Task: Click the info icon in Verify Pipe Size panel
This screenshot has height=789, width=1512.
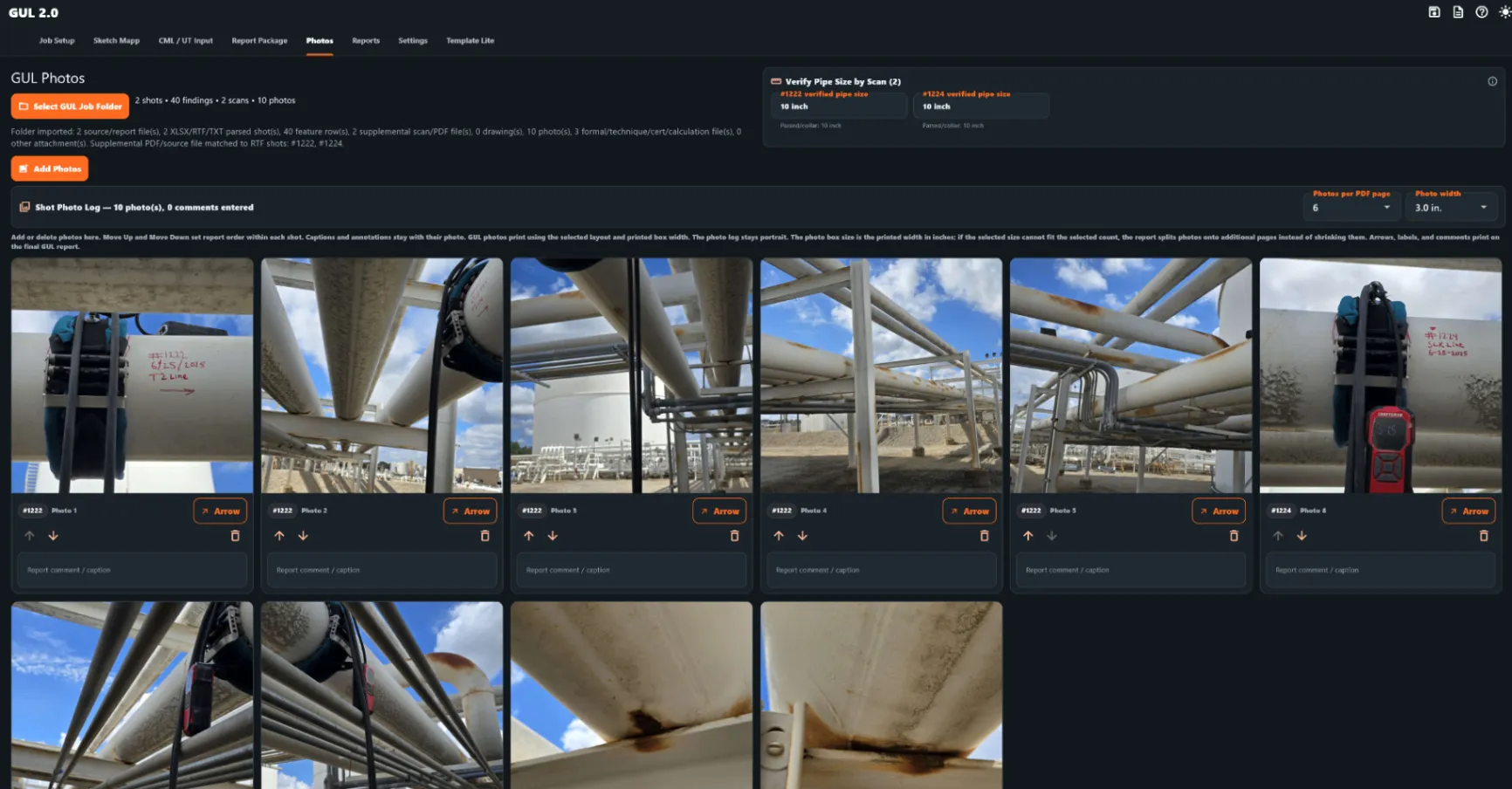Action: [x=1493, y=81]
